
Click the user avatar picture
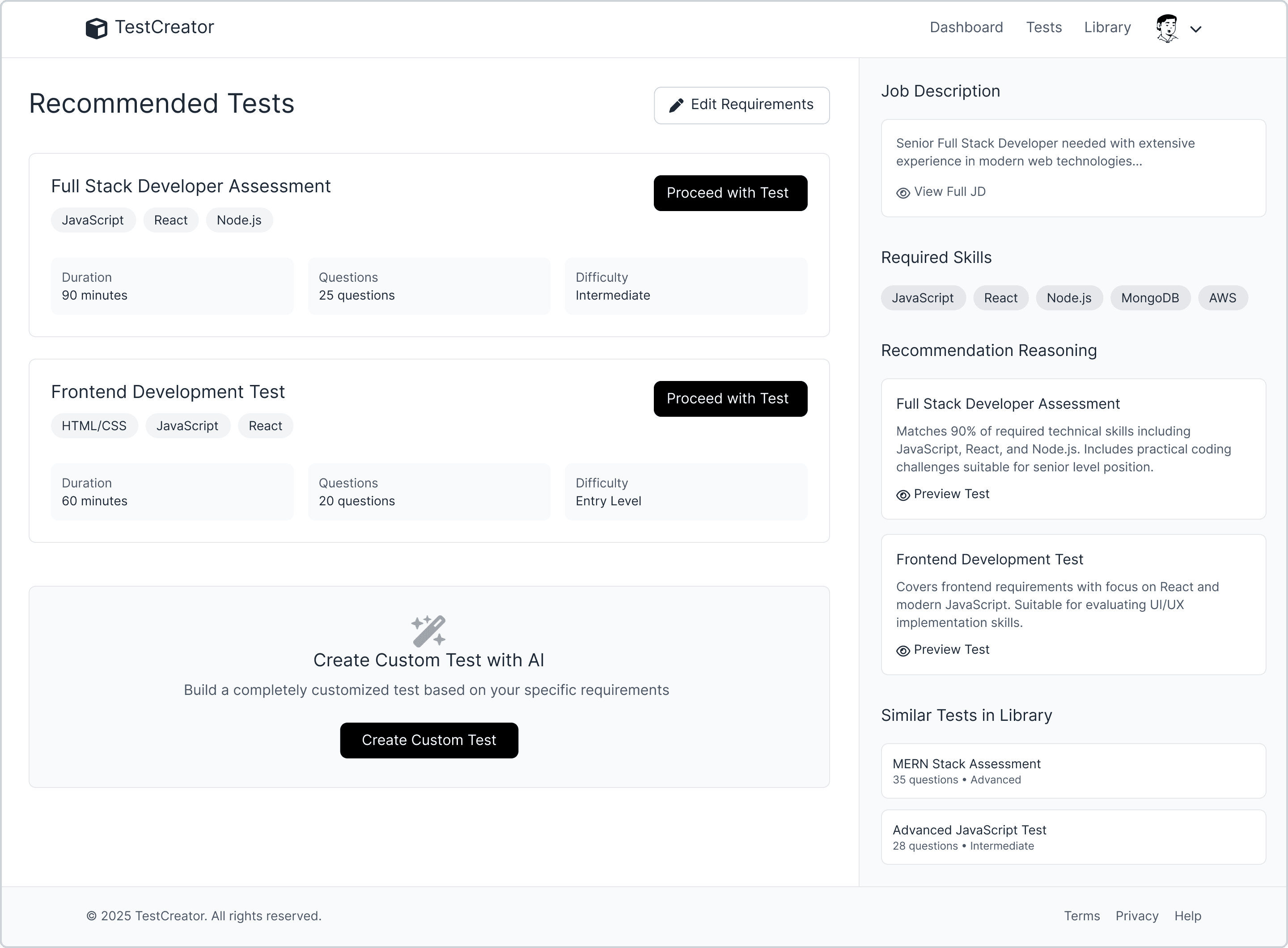click(x=1167, y=28)
